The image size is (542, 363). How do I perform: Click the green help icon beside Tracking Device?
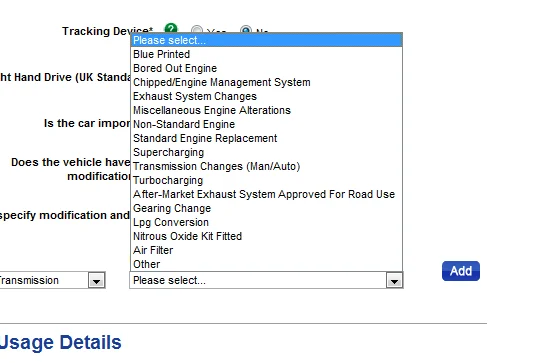click(x=171, y=28)
